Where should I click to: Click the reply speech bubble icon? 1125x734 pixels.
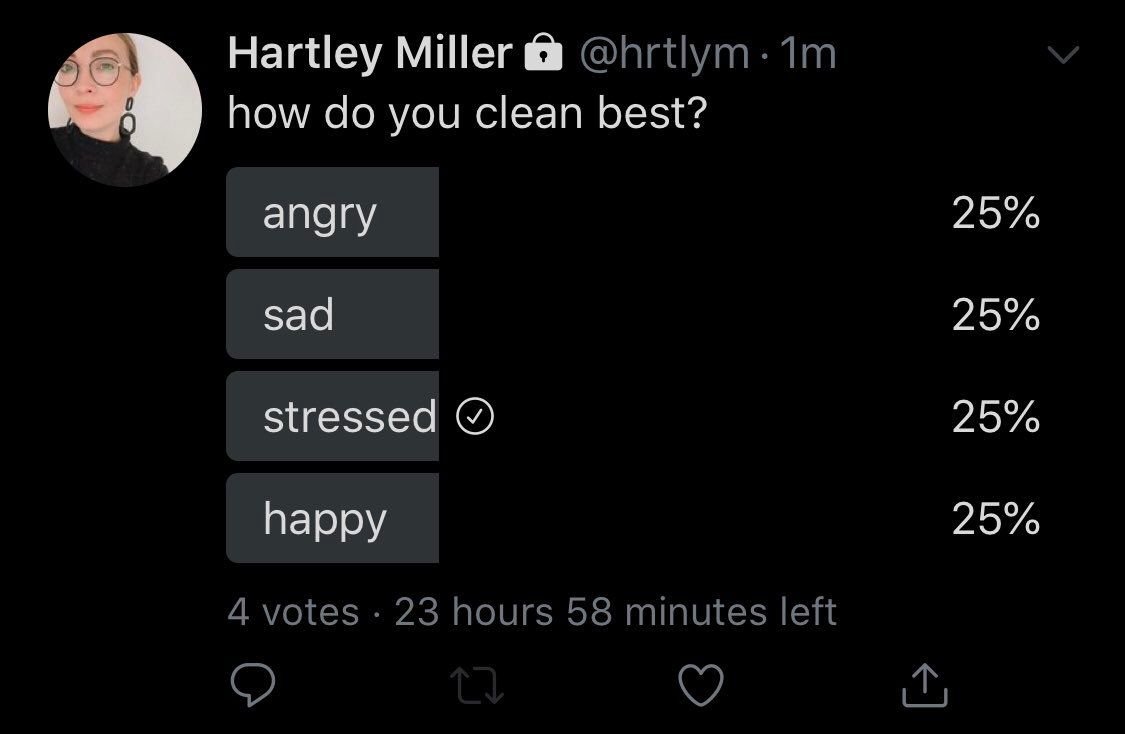253,684
